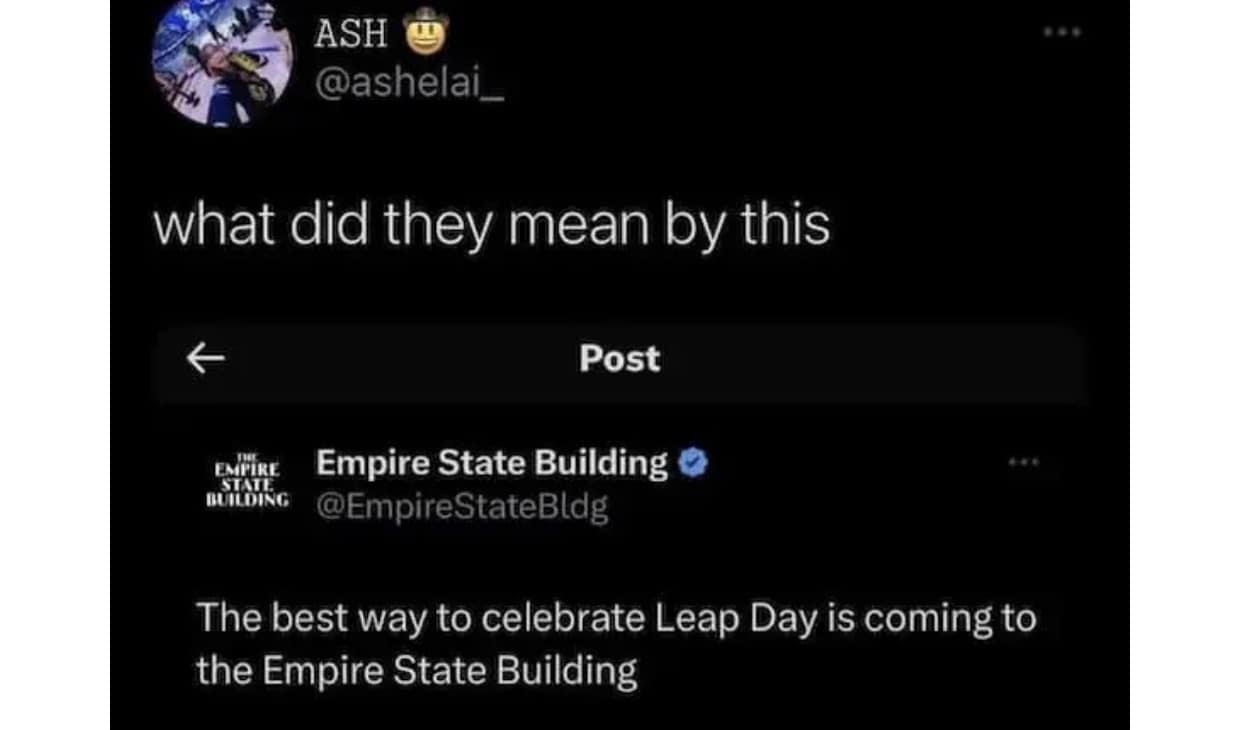
Task: Open ASH's profile picture
Action: (222, 62)
